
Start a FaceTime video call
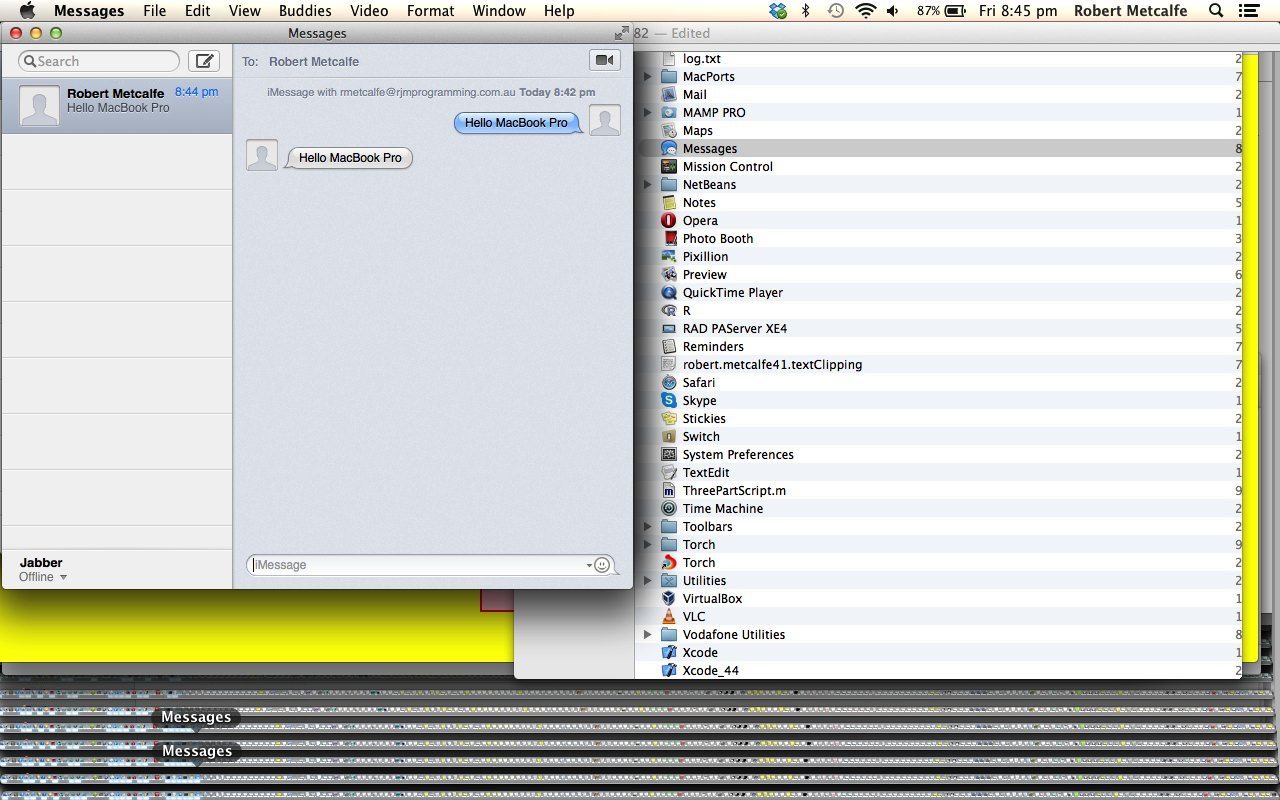(604, 60)
